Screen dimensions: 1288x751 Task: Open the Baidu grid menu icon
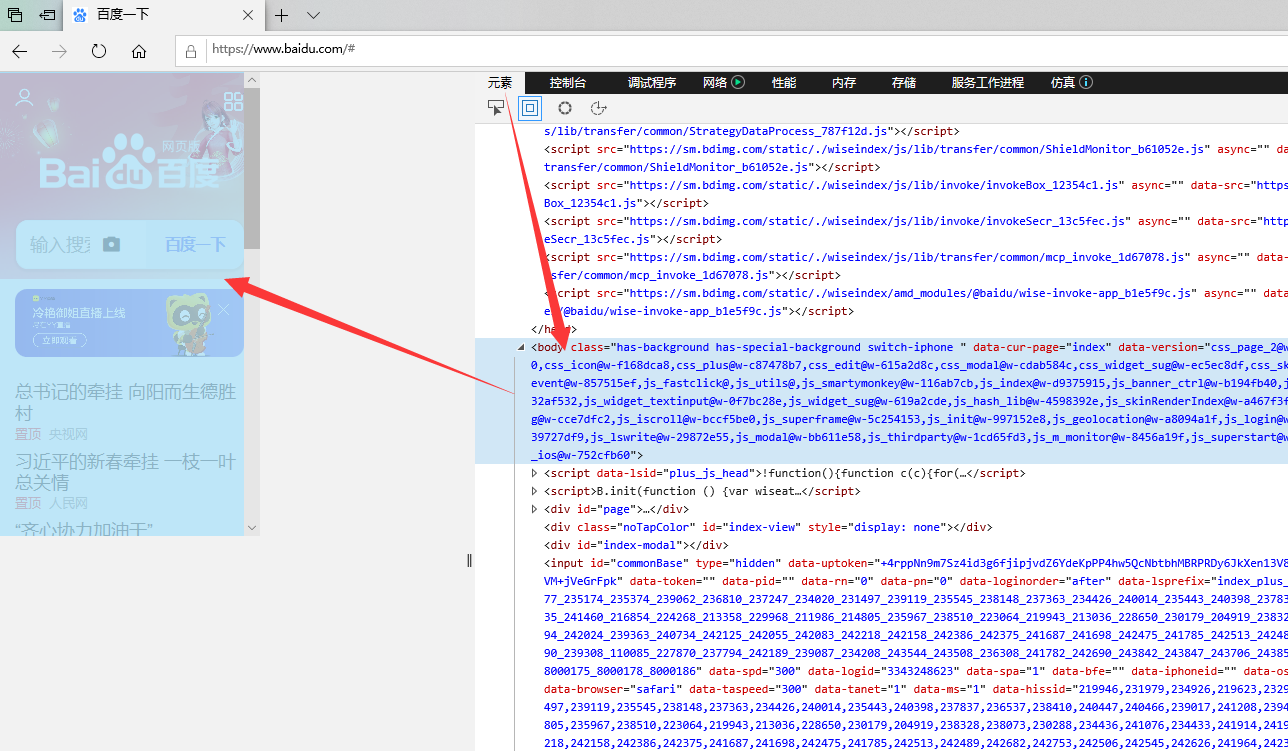[x=233, y=101]
